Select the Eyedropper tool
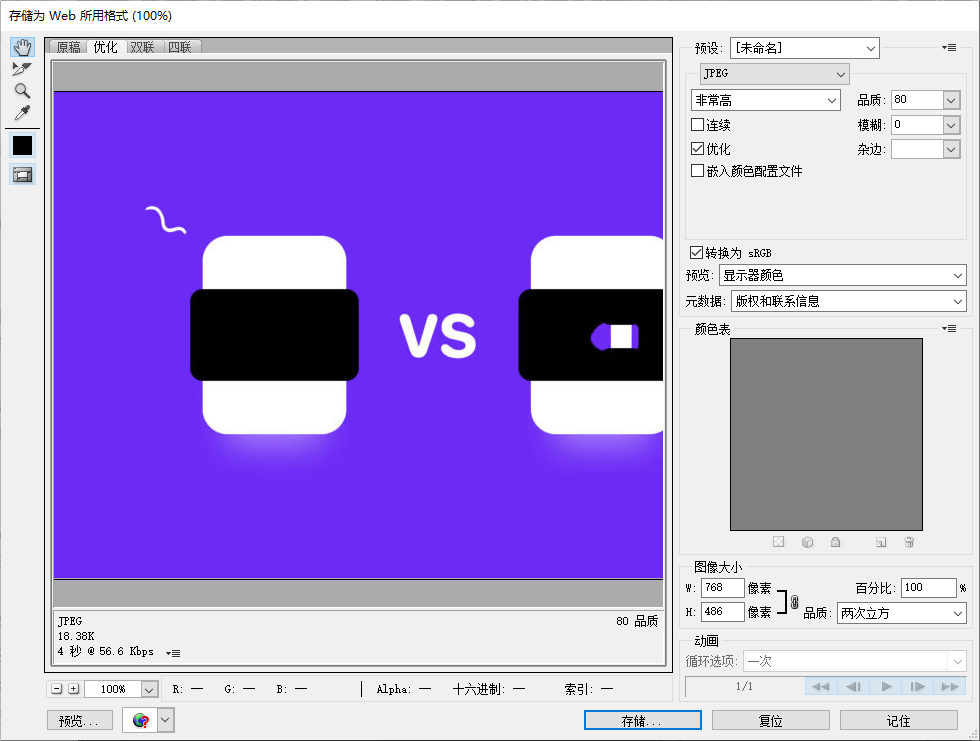This screenshot has height=741, width=980. pyautogui.click(x=22, y=112)
